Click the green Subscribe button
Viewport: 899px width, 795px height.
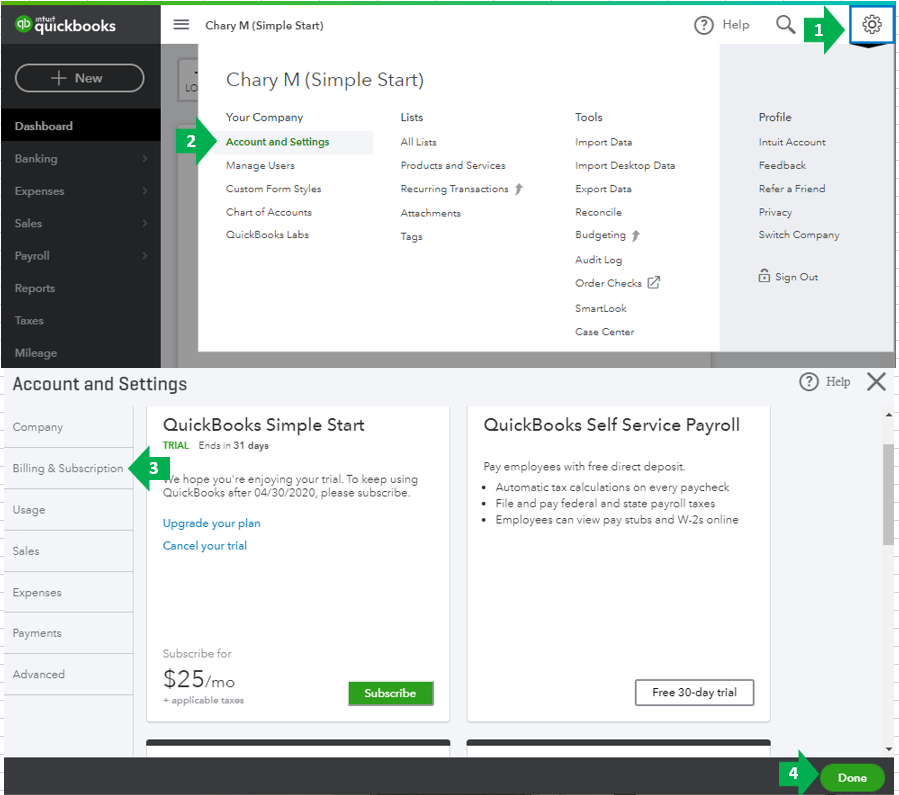[x=390, y=693]
